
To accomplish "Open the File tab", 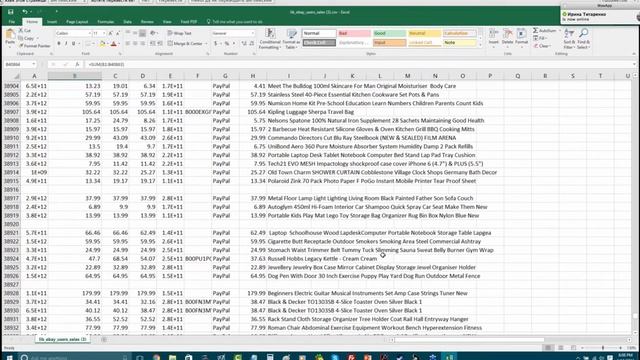I will [x=12, y=22].
